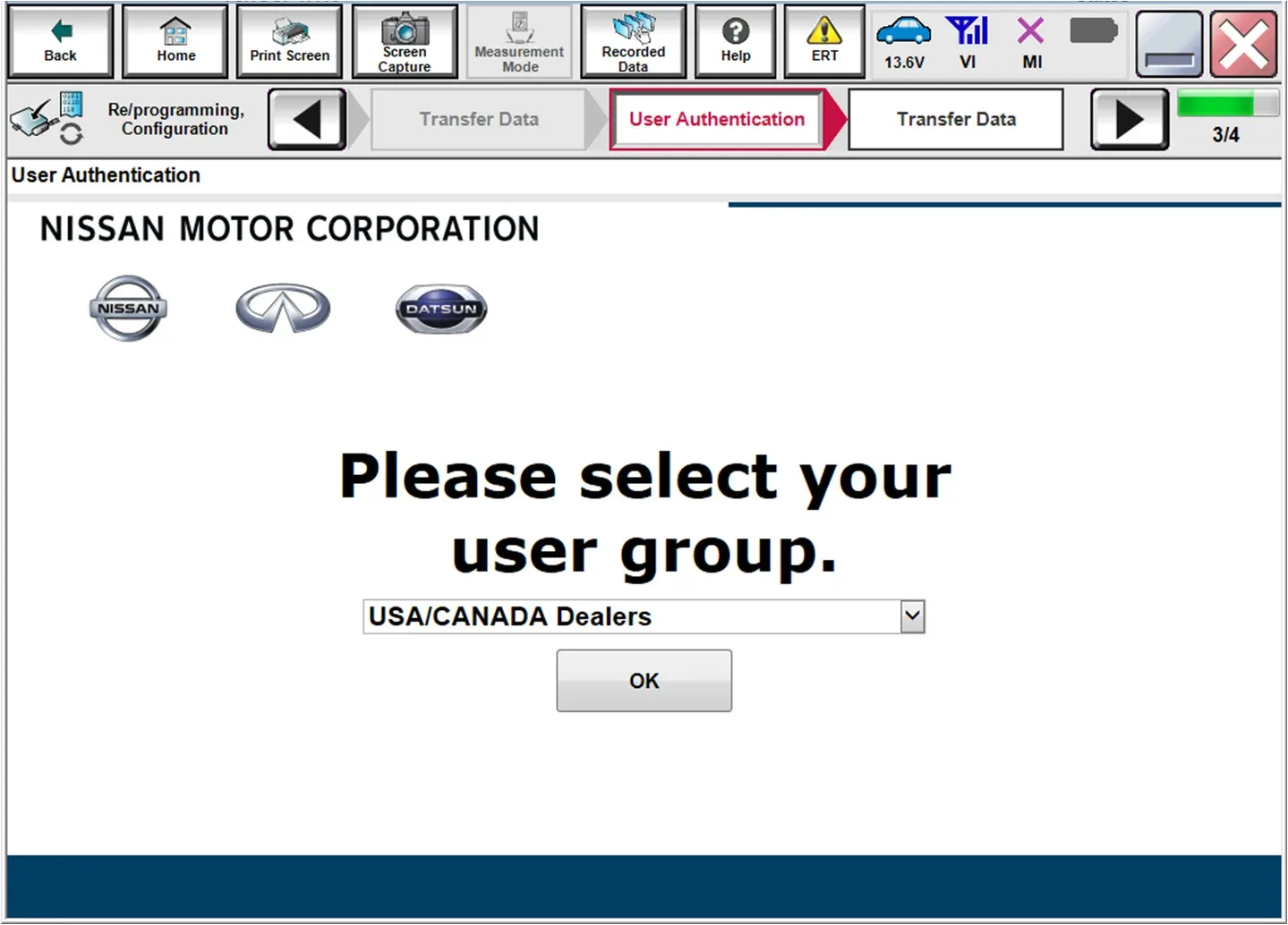Click the Print Screen button
Viewport: 1288px width, 925px height.
[289, 41]
